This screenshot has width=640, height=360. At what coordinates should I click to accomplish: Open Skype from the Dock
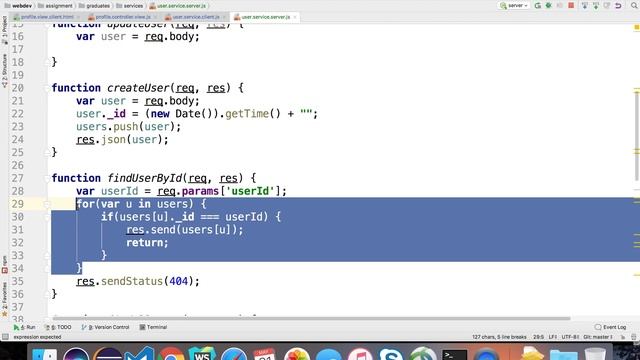(391, 354)
